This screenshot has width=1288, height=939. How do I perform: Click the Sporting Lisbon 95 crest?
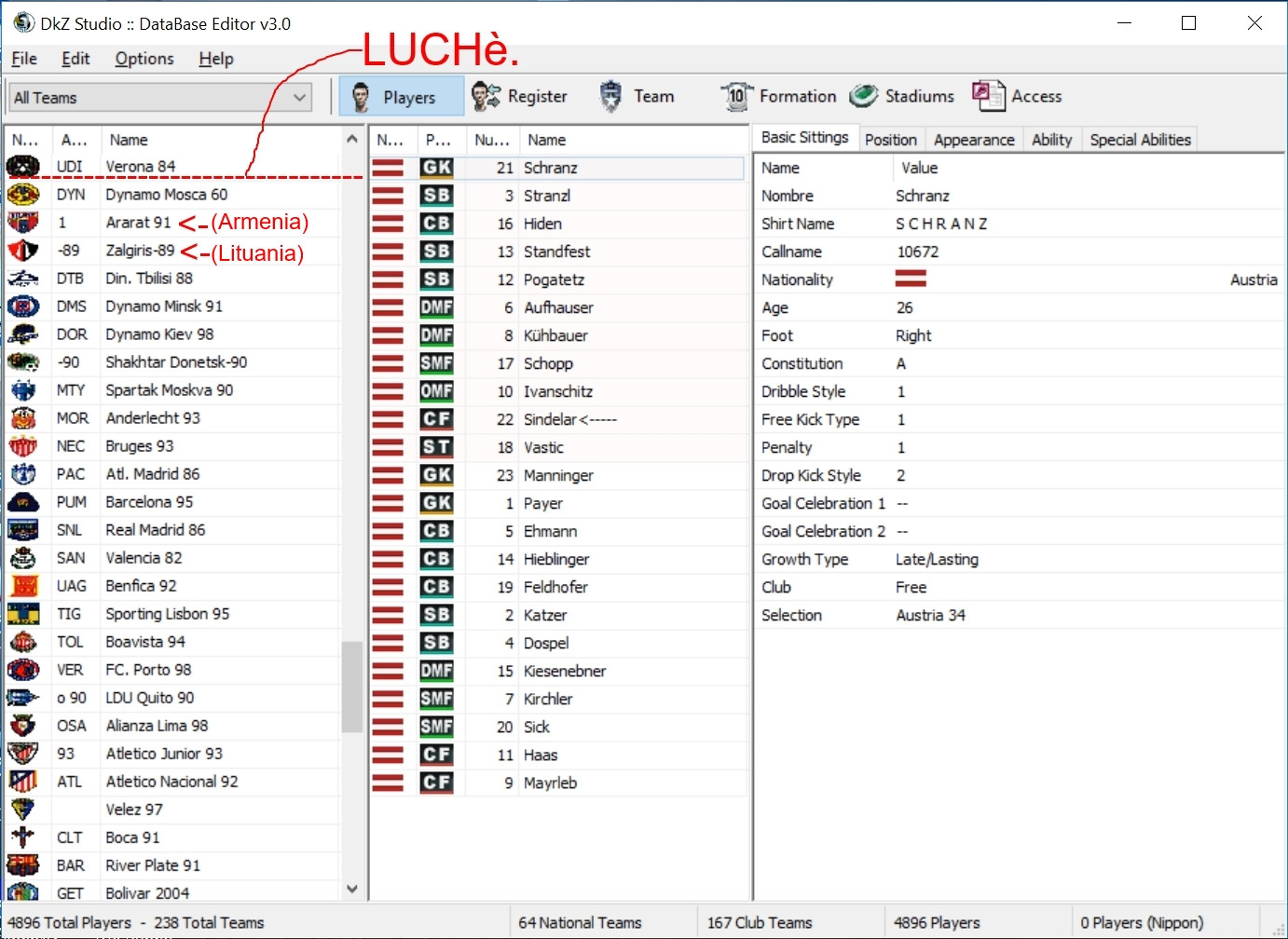coord(23,614)
